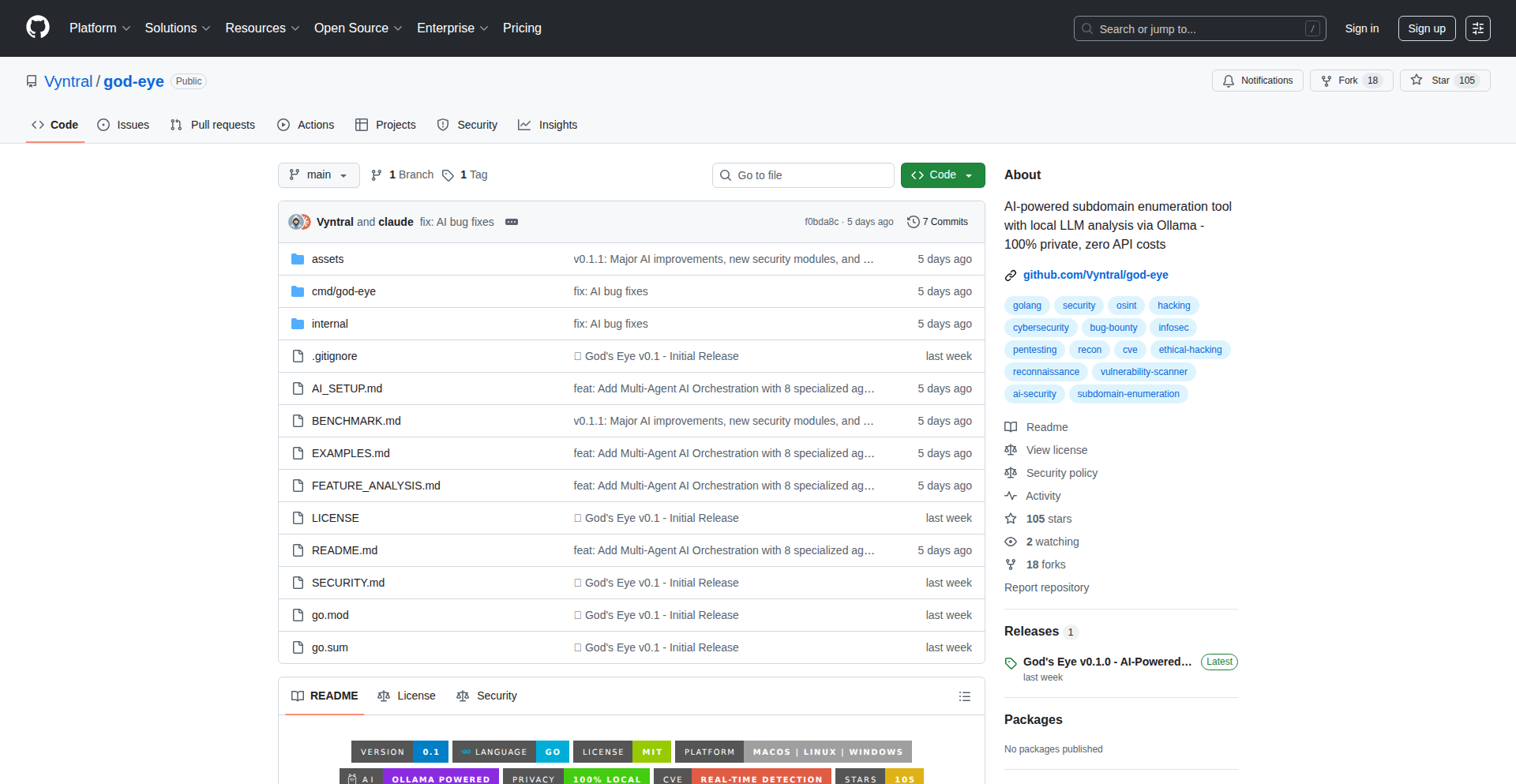Screen dimensions: 1516x784
Task: Switch to the Issues tab
Action: 123,124
